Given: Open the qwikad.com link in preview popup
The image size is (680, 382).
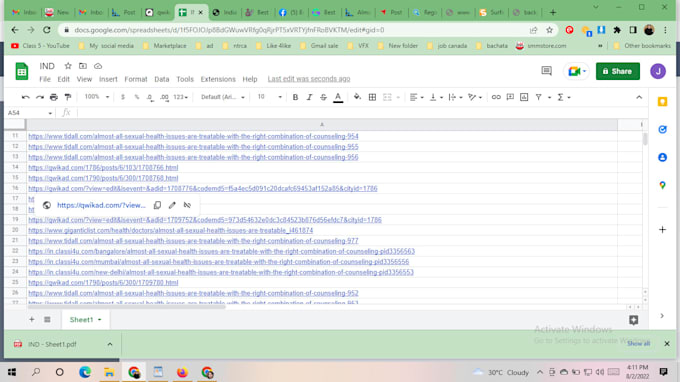Looking at the screenshot, I should pyautogui.click(x=101, y=205).
